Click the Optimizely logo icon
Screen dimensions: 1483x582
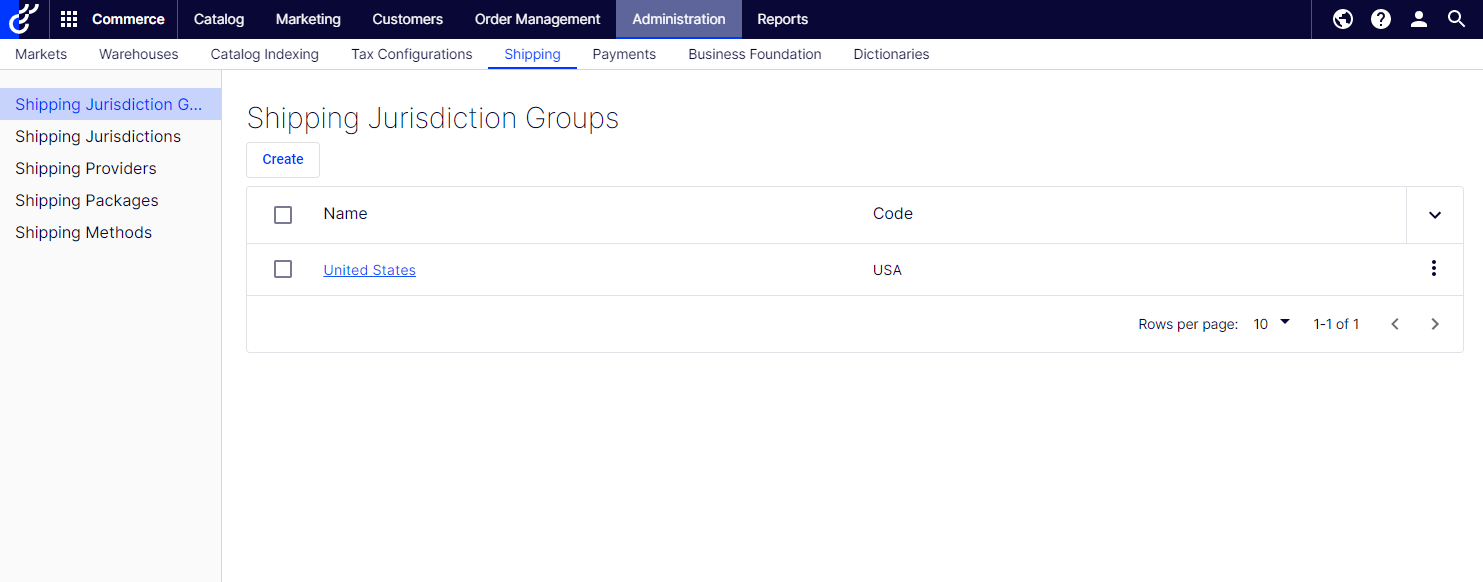[x=23, y=19]
